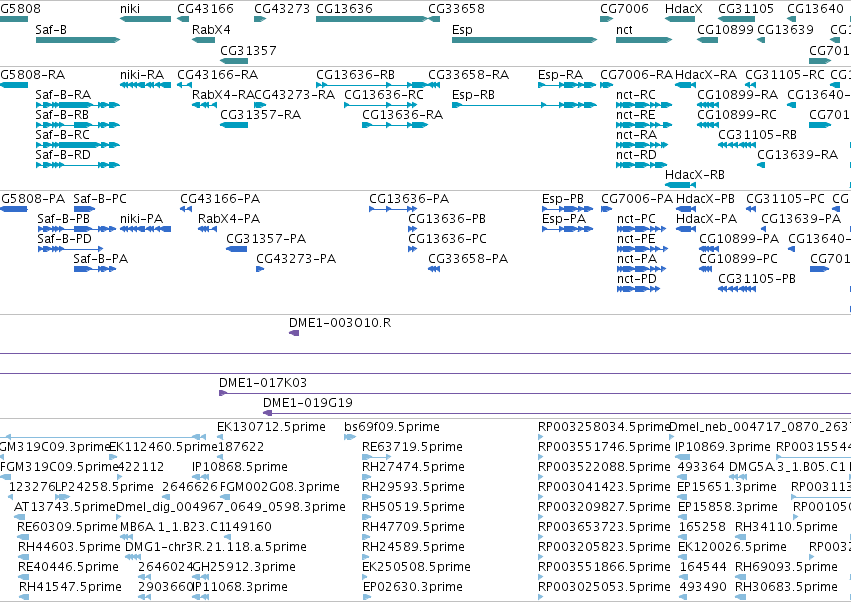Select the EP02630.3prime EST label
Image resolution: width=851 pixels, height=602 pixels.
(412, 587)
